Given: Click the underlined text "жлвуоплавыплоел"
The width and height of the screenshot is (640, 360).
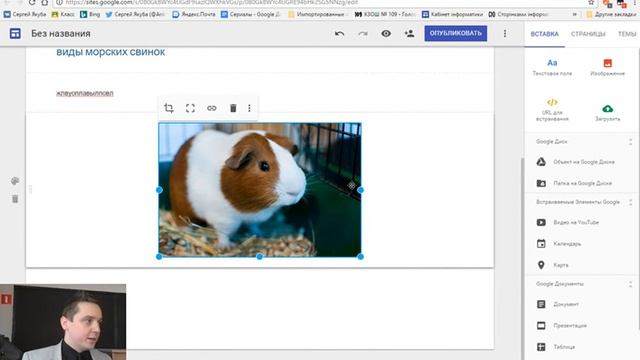Looking at the screenshot, I should click(84, 93).
